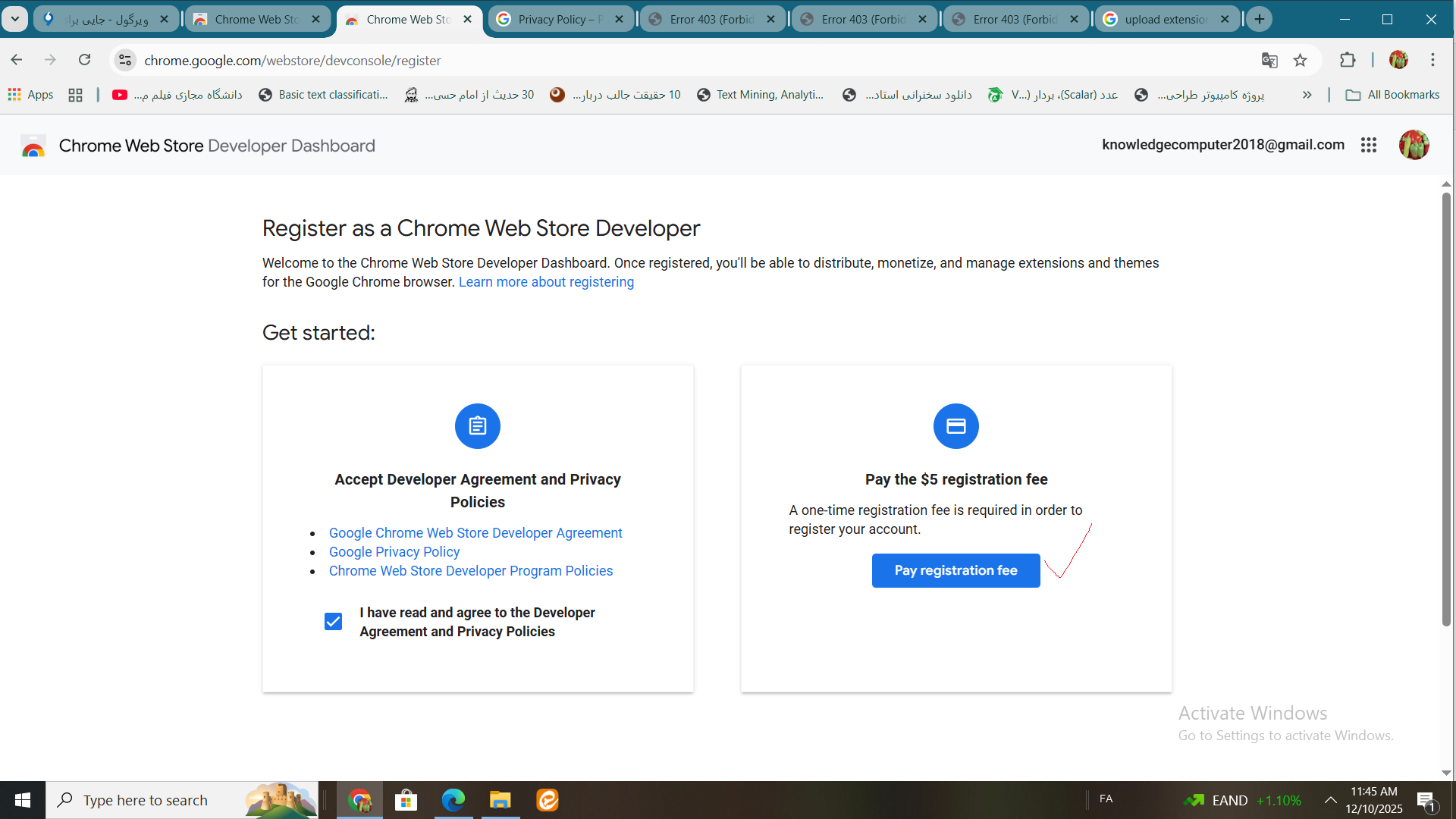Uncheck the Developer Agreement checkbox
The width and height of the screenshot is (1456, 819).
click(x=333, y=622)
